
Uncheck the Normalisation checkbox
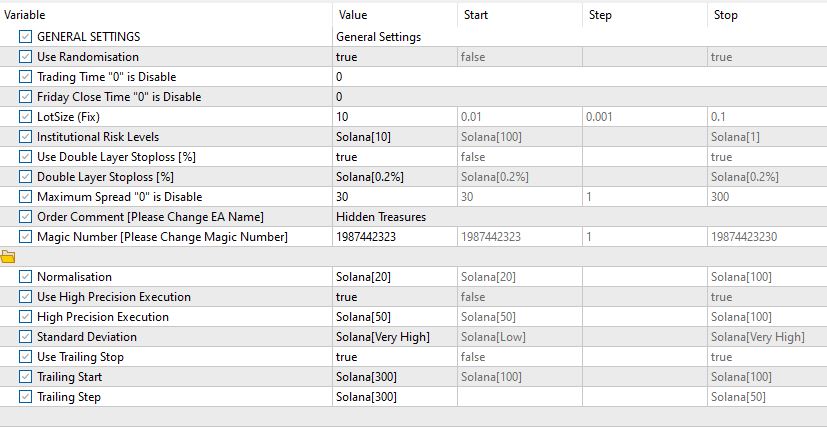pyautogui.click(x=25, y=277)
